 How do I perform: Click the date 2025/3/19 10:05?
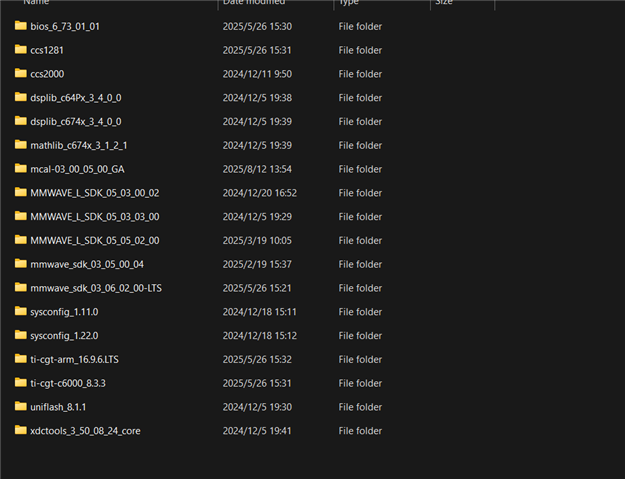tap(257, 241)
